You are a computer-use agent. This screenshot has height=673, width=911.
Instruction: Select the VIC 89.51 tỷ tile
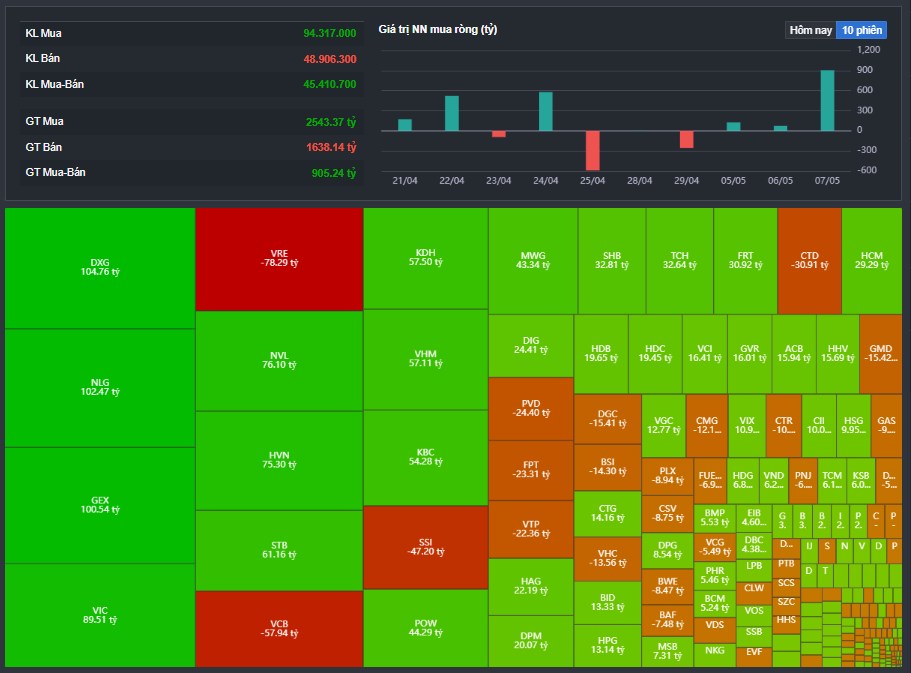point(100,615)
